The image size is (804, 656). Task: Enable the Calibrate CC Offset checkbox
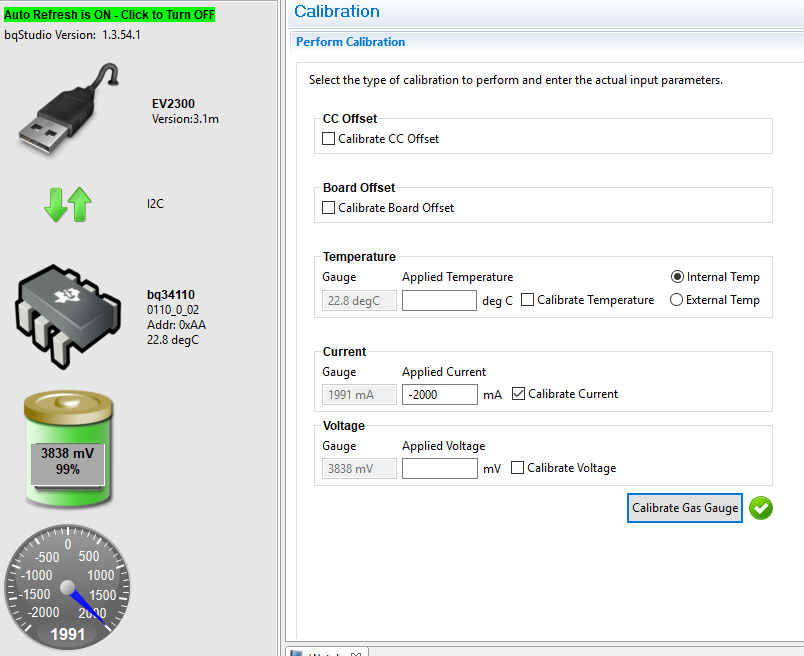tap(329, 138)
